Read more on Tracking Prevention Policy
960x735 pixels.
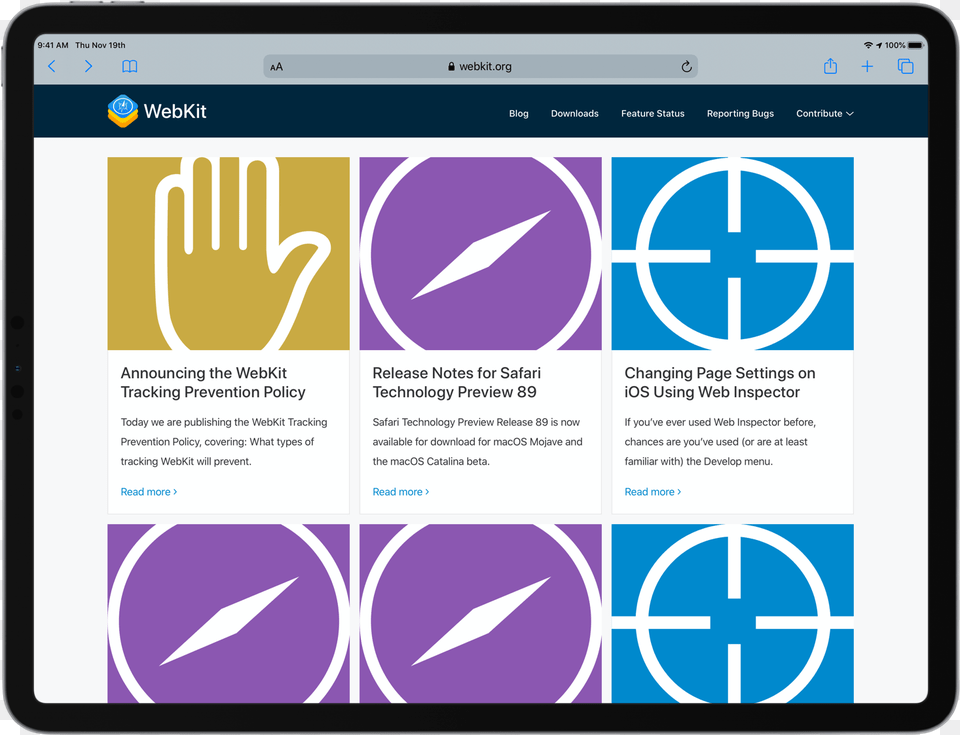148,492
